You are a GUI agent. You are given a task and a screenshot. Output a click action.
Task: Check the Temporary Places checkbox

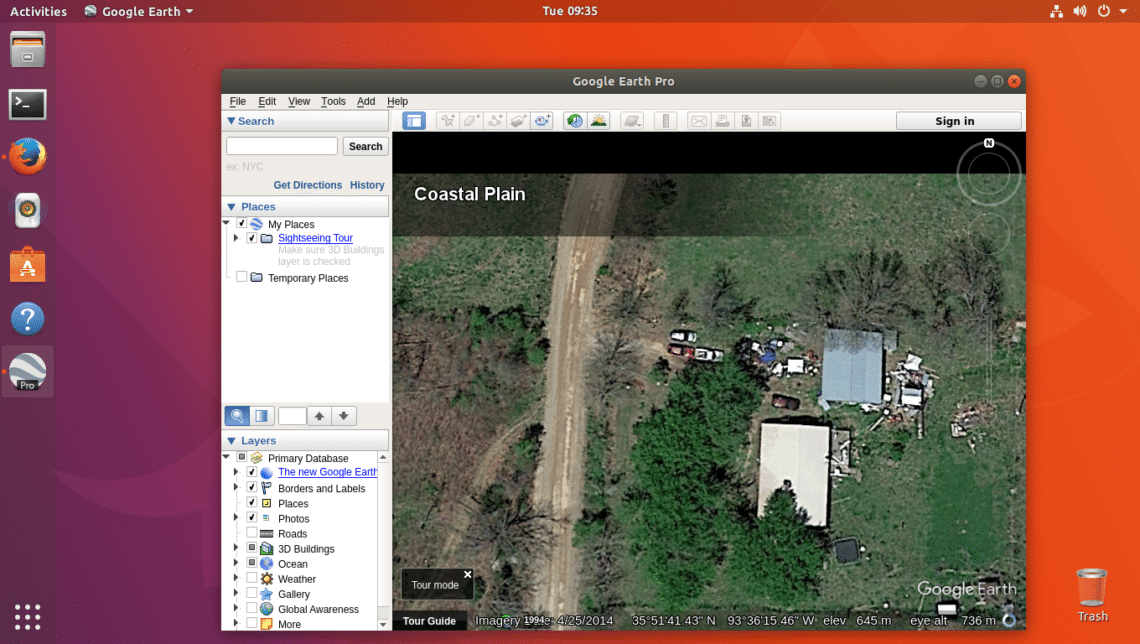click(241, 277)
